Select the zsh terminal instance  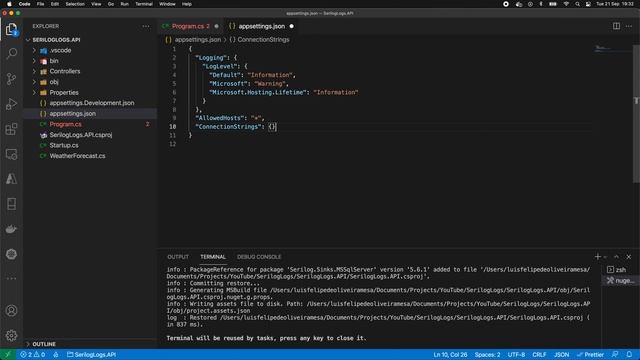pyautogui.click(x=618, y=270)
